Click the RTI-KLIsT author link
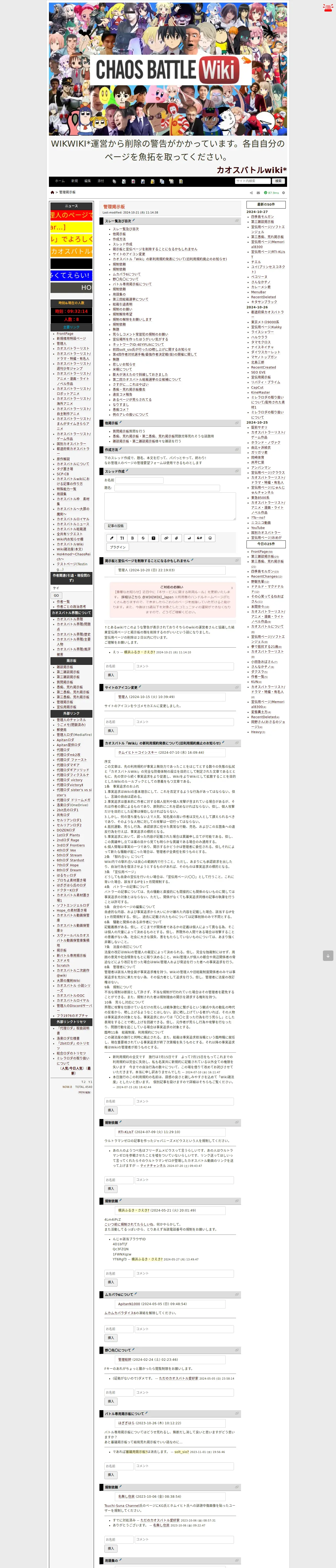The height and width of the screenshot is (1568, 336). (126, 1132)
